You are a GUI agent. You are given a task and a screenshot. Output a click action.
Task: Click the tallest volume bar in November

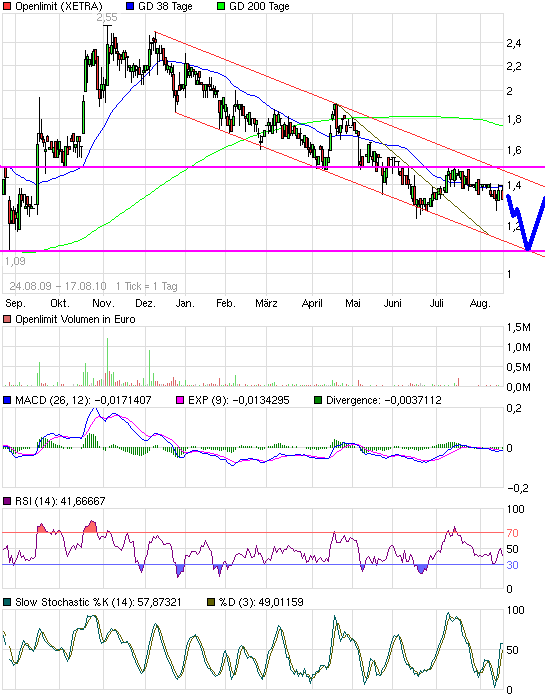(x=107, y=362)
